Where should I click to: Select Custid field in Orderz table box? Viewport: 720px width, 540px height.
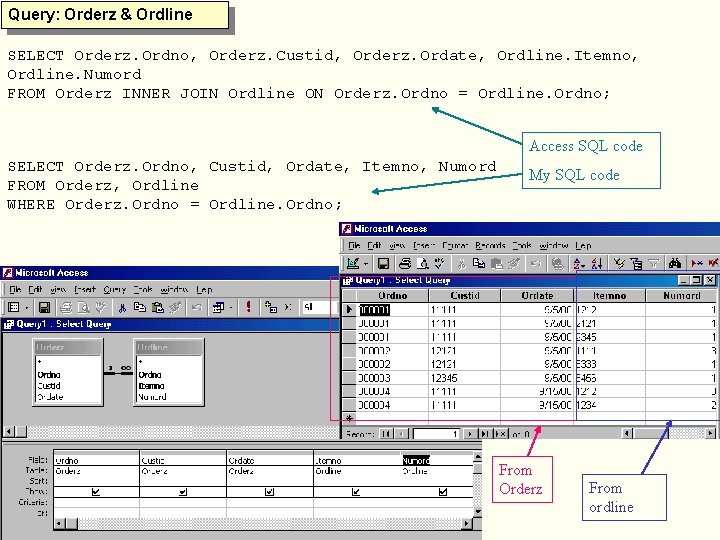click(49, 386)
